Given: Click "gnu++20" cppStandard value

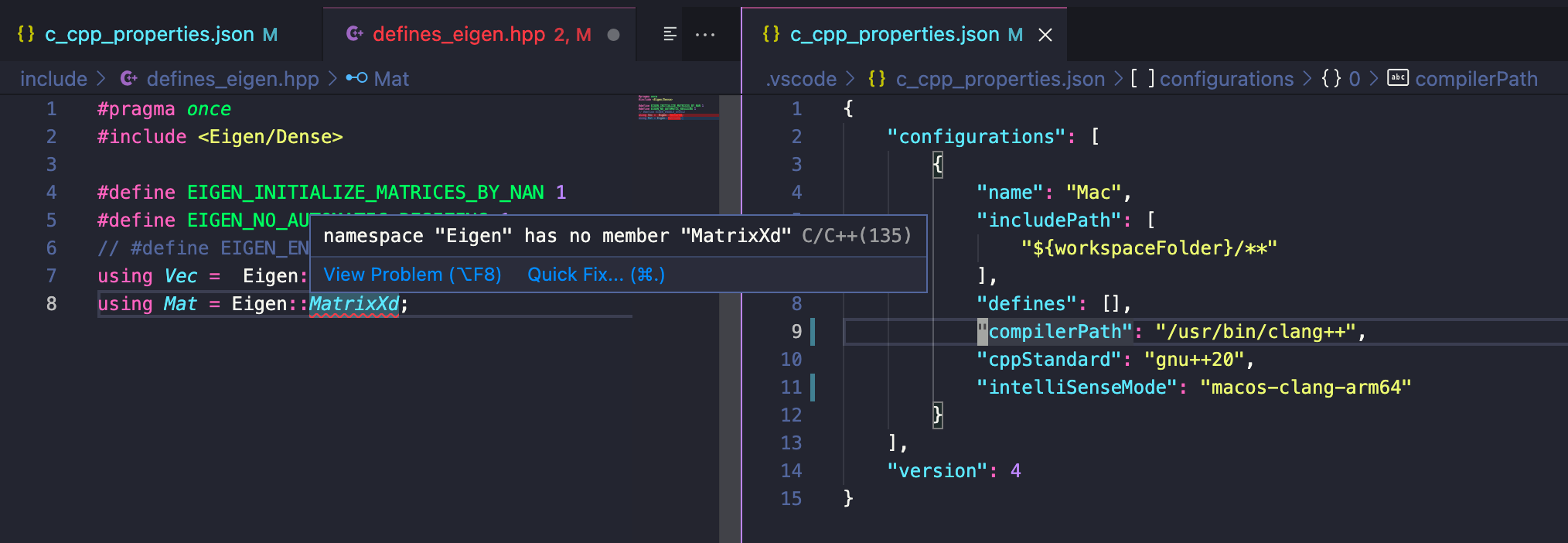Looking at the screenshot, I should (1195, 360).
